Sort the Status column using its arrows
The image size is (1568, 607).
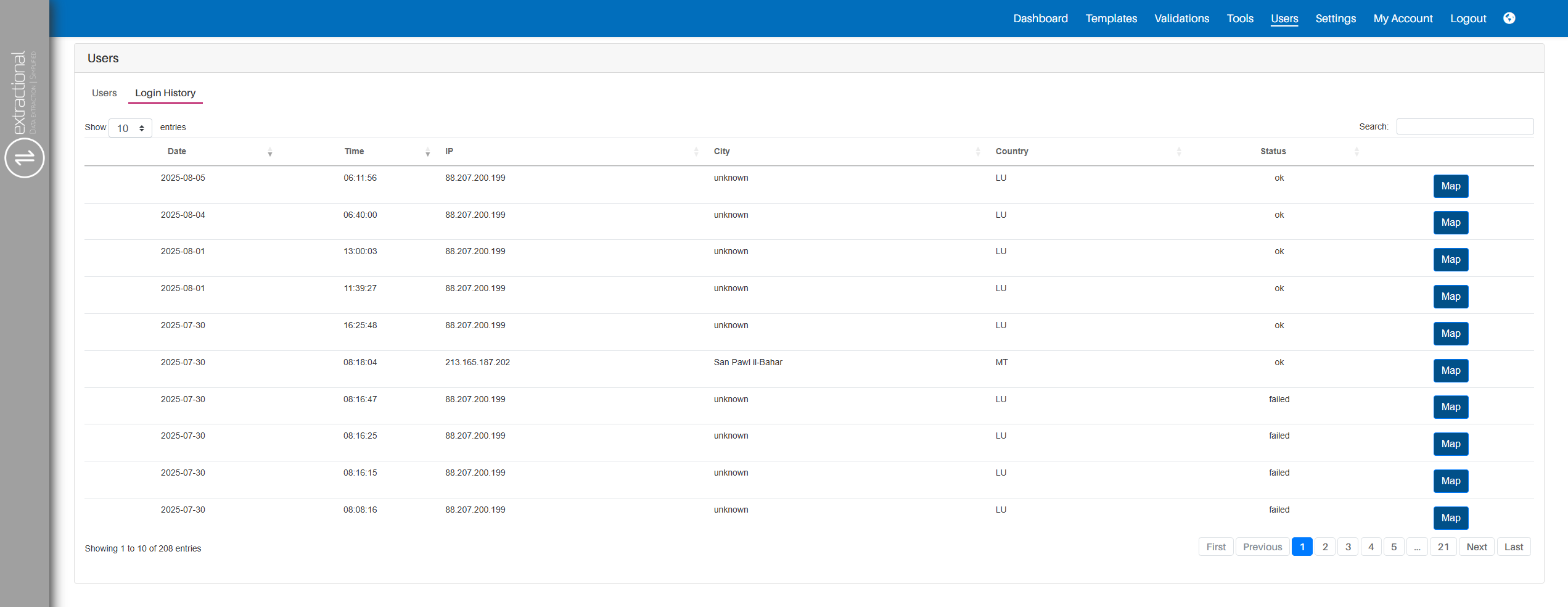(x=1356, y=152)
